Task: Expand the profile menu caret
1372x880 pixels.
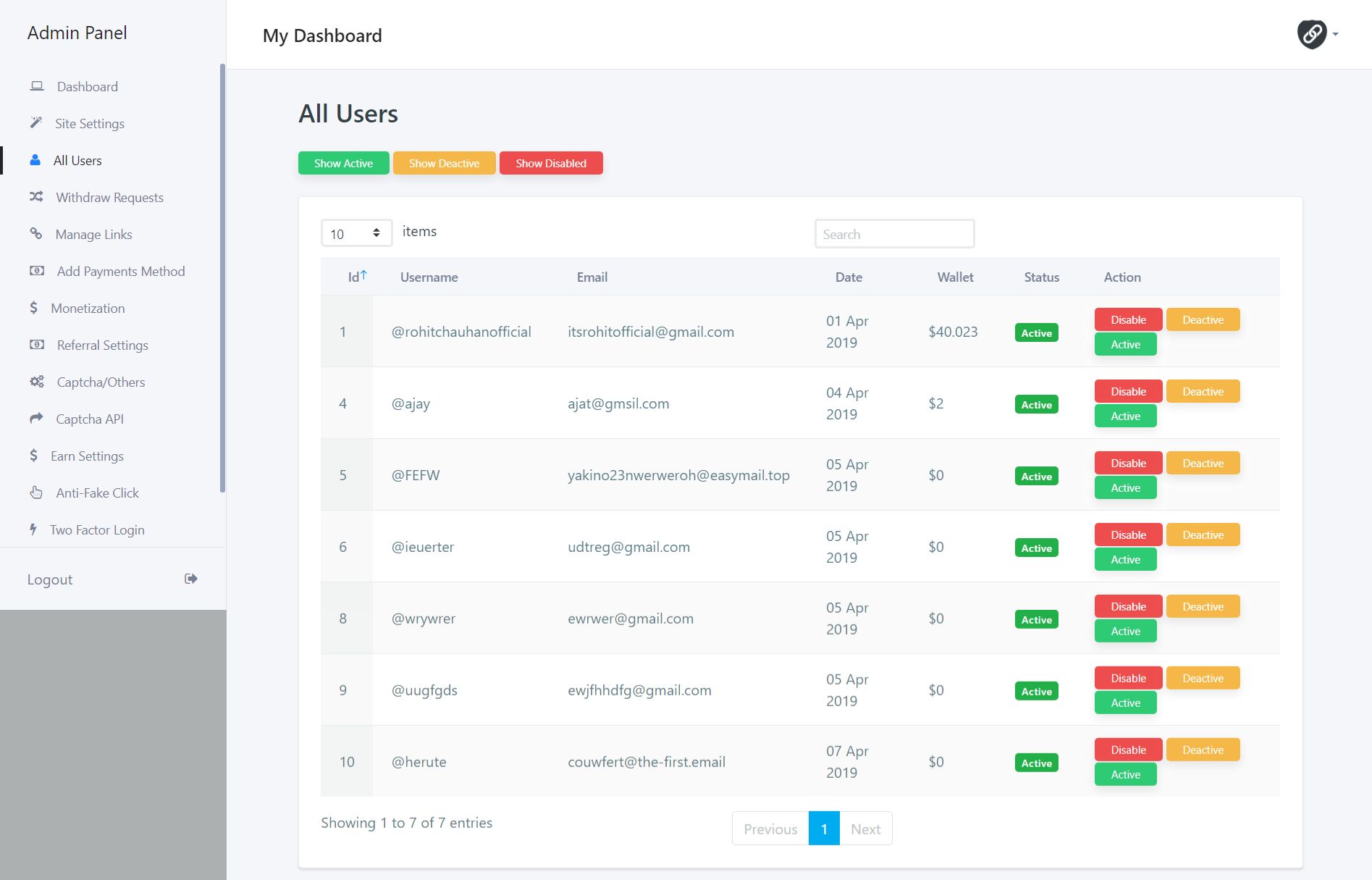Action: pos(1336,34)
